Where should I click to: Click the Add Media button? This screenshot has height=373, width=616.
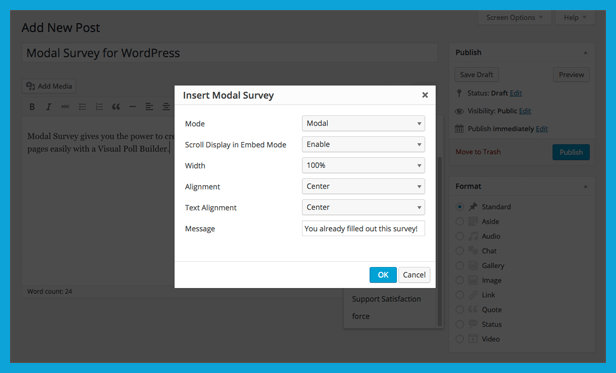coord(49,86)
